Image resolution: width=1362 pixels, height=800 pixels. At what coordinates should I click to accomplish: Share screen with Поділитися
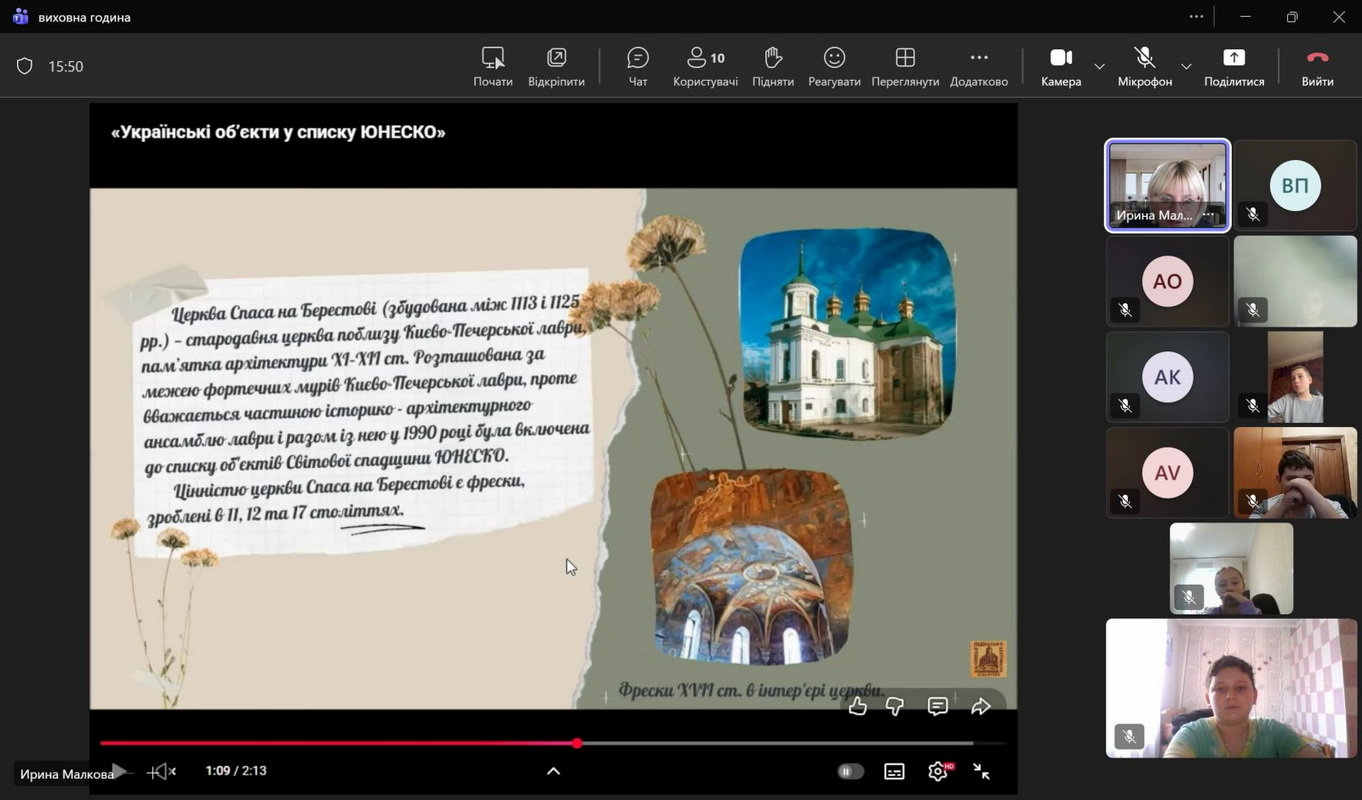pos(1234,66)
